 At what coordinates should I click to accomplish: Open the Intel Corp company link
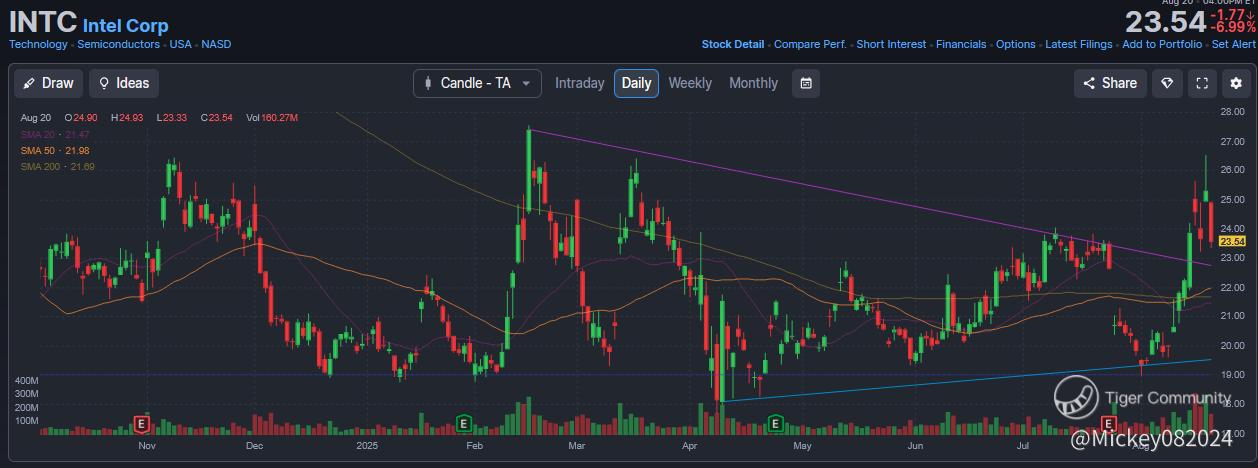pyautogui.click(x=125, y=26)
